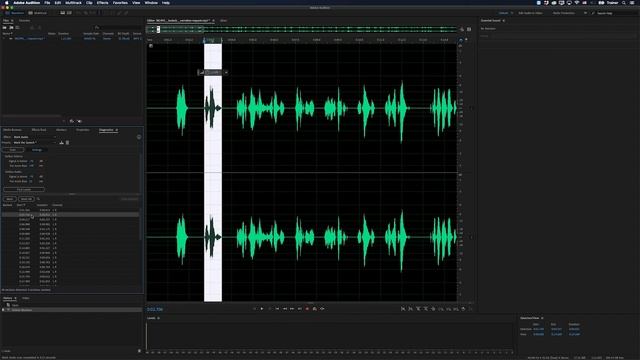Screen dimensions: 640x360
Task: Toggle the HUD pin icon
Action: 226,72
